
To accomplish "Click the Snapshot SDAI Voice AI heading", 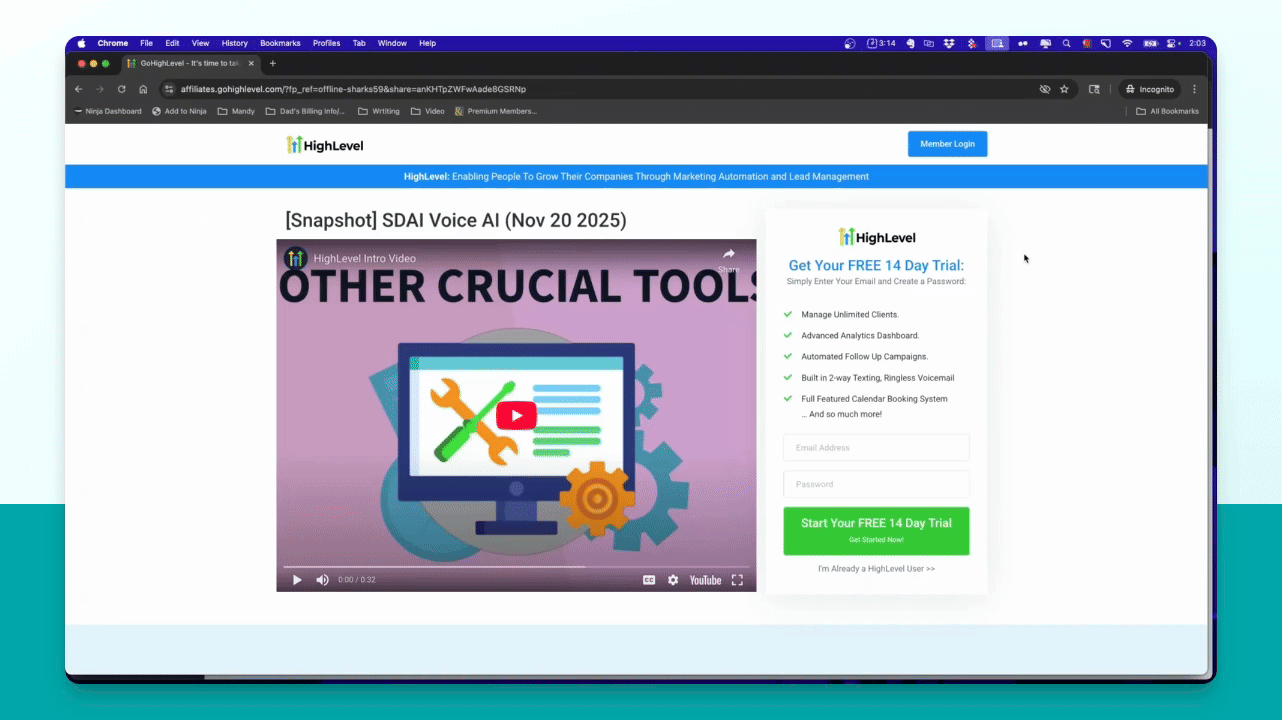I will [x=456, y=220].
